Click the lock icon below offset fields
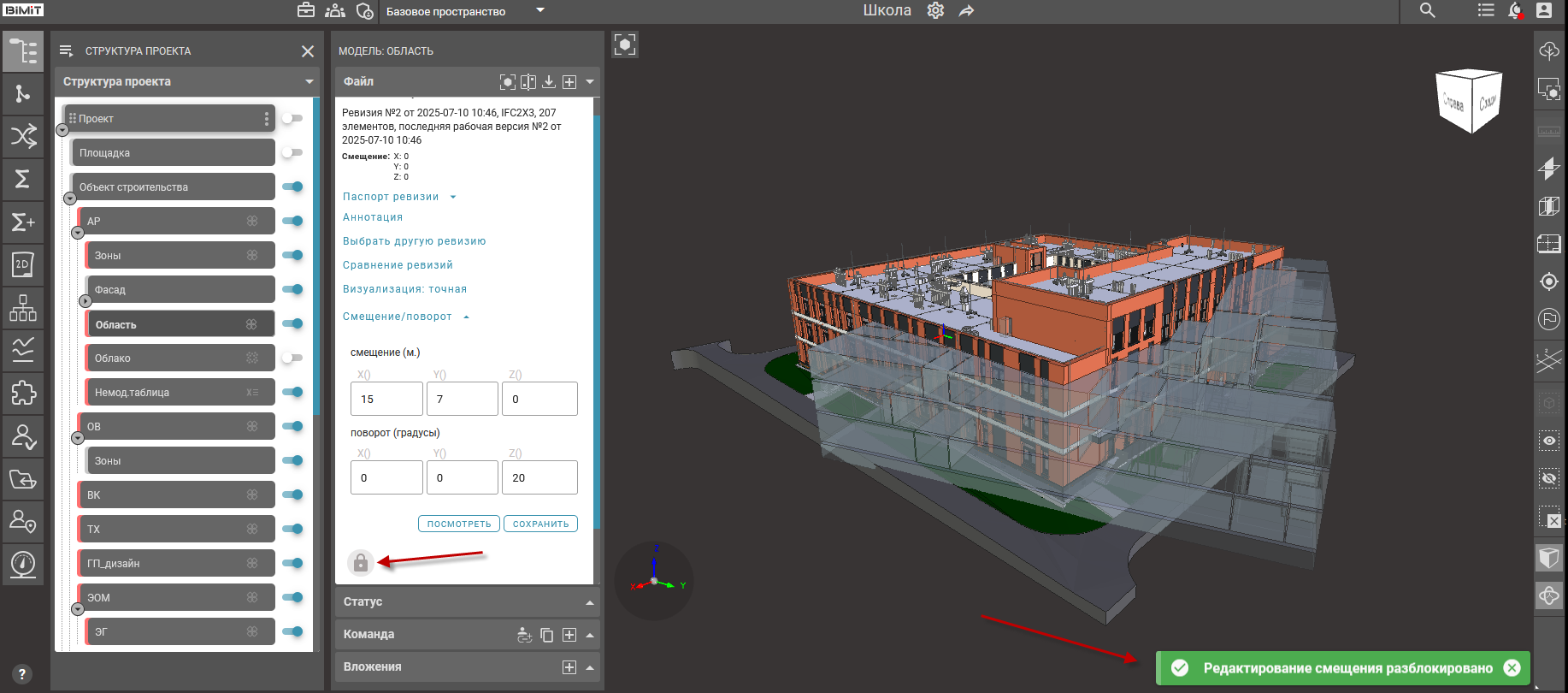The width and height of the screenshot is (1568, 693). click(361, 562)
